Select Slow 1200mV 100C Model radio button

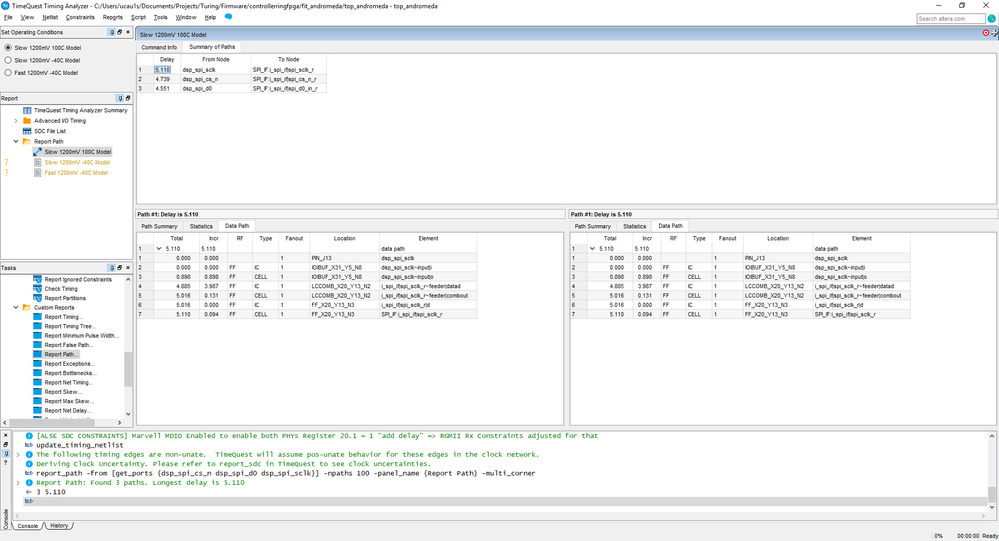pos(9,47)
